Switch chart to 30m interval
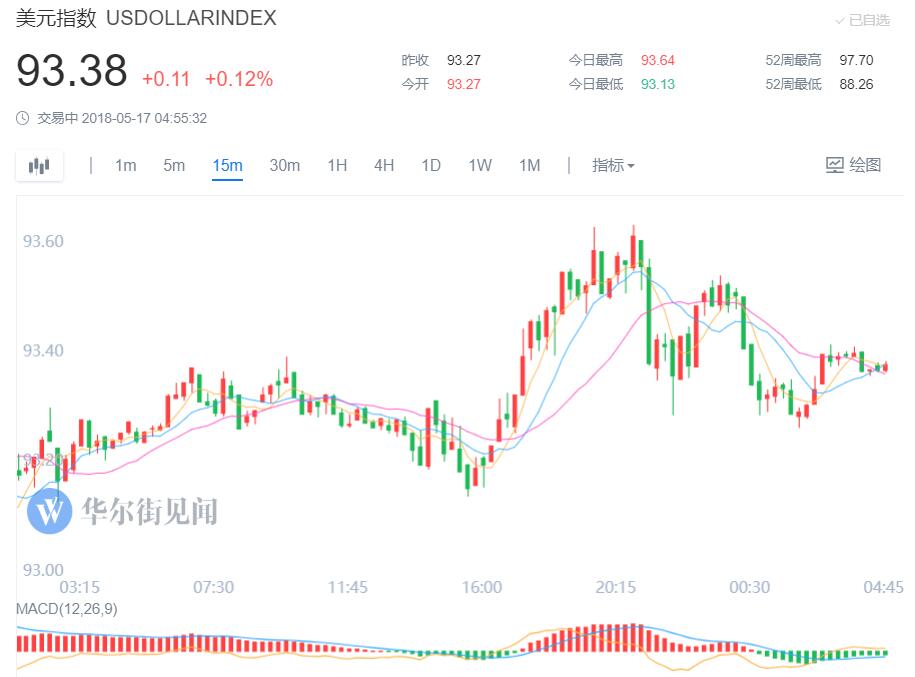Screen dimensions: 915x677 284,165
